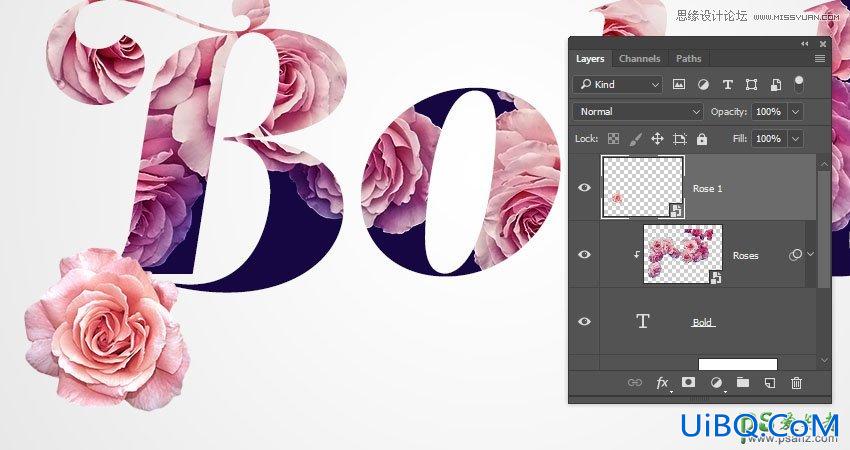The height and width of the screenshot is (450, 850).
Task: Create a new layer
Action: pos(769,383)
